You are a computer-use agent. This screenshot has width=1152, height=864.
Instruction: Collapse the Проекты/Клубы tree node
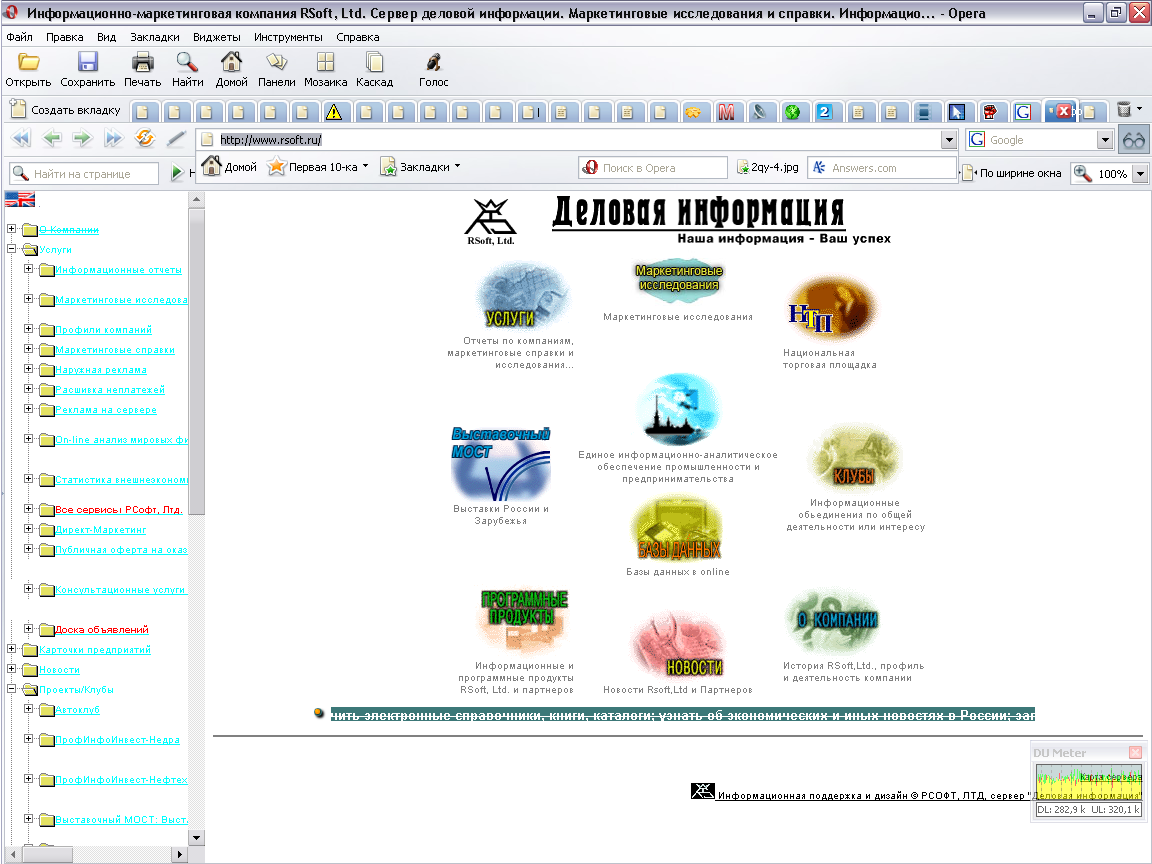pos(12,689)
